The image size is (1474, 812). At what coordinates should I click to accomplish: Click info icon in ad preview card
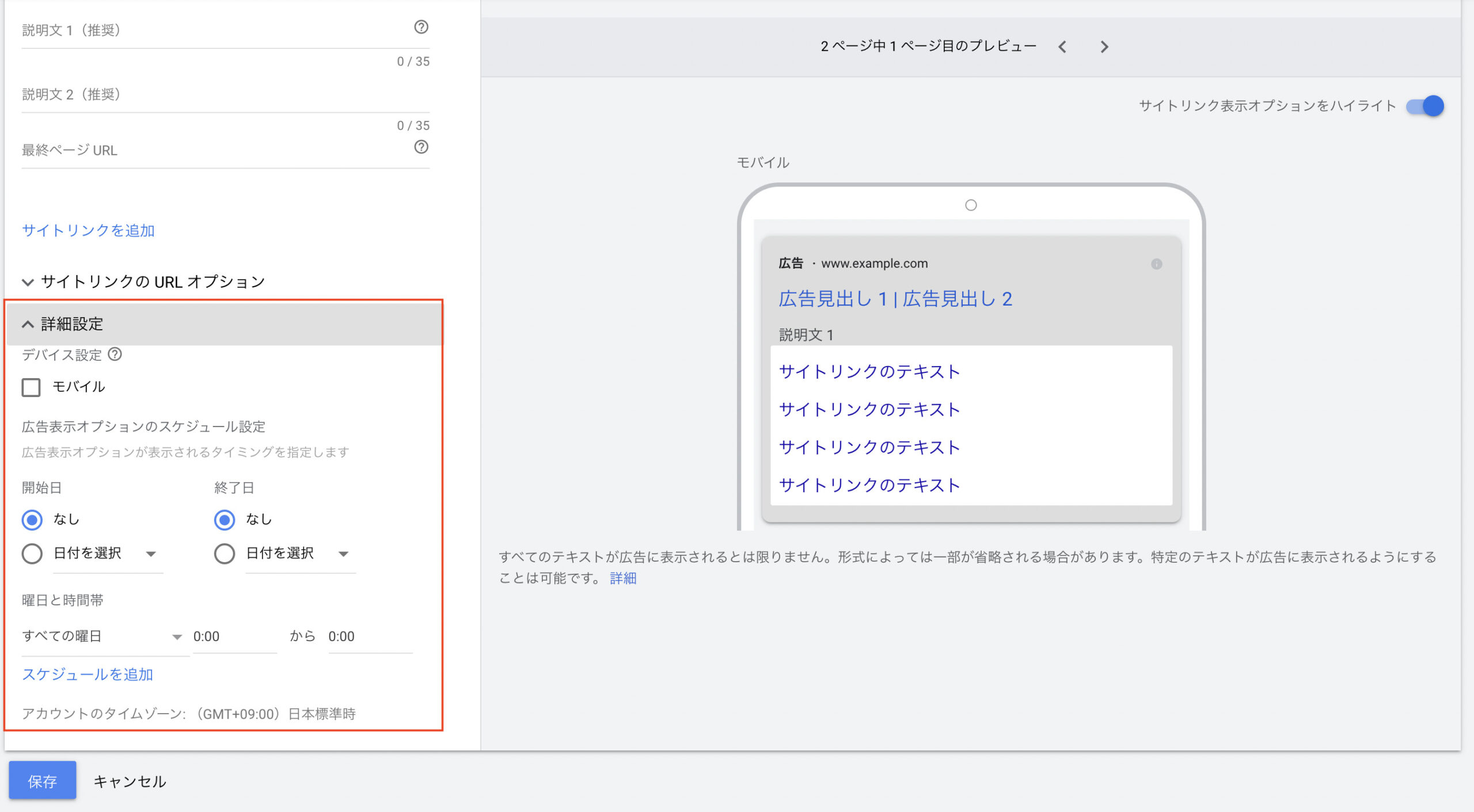pyautogui.click(x=1156, y=264)
